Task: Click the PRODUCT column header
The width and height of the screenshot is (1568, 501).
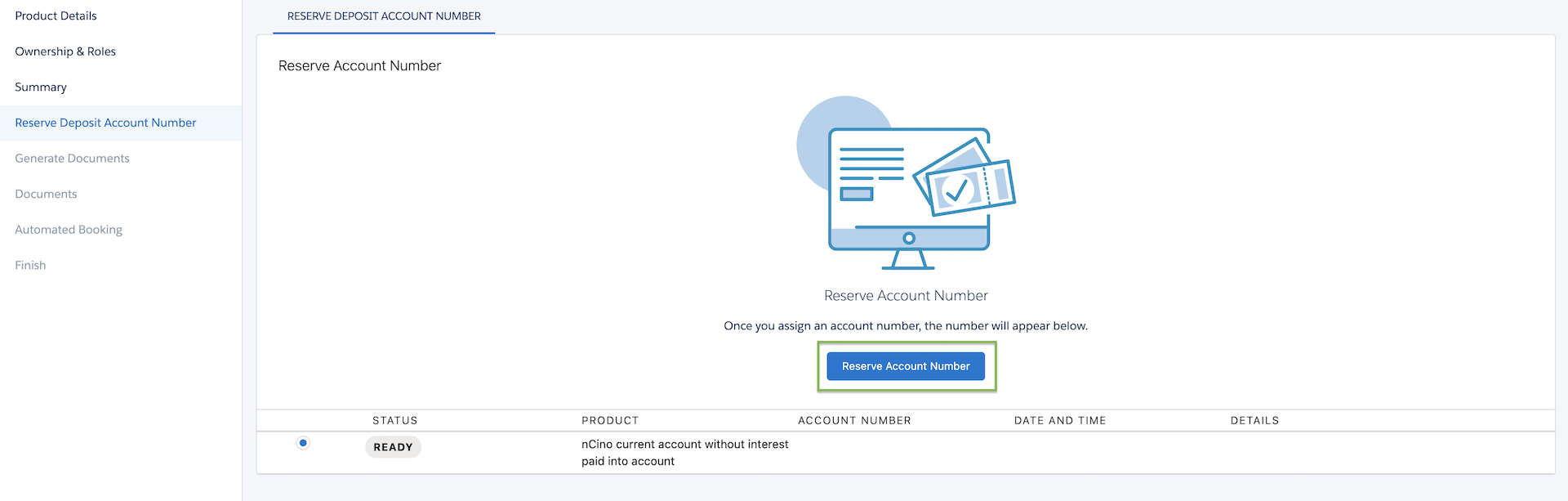Action: click(610, 421)
